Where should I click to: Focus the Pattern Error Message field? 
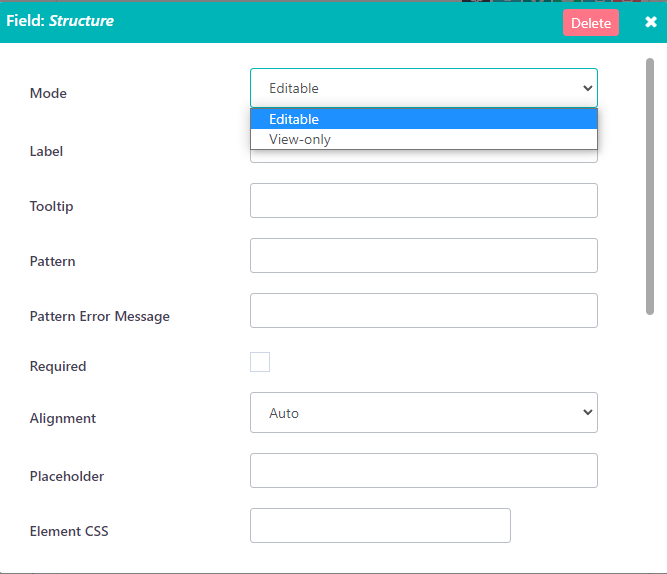pyautogui.click(x=424, y=310)
